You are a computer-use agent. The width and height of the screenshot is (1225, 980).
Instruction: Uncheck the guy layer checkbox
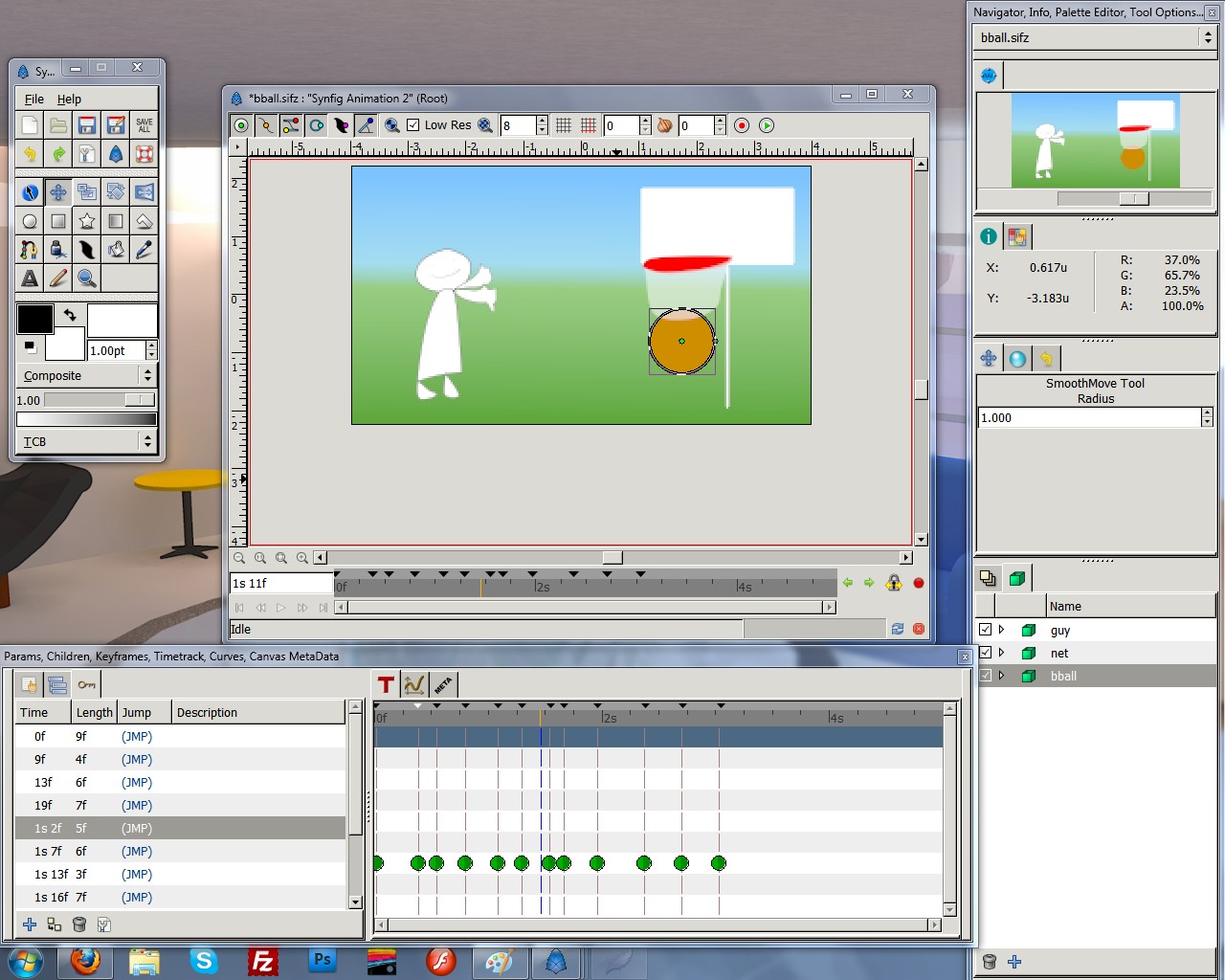pyautogui.click(x=985, y=630)
